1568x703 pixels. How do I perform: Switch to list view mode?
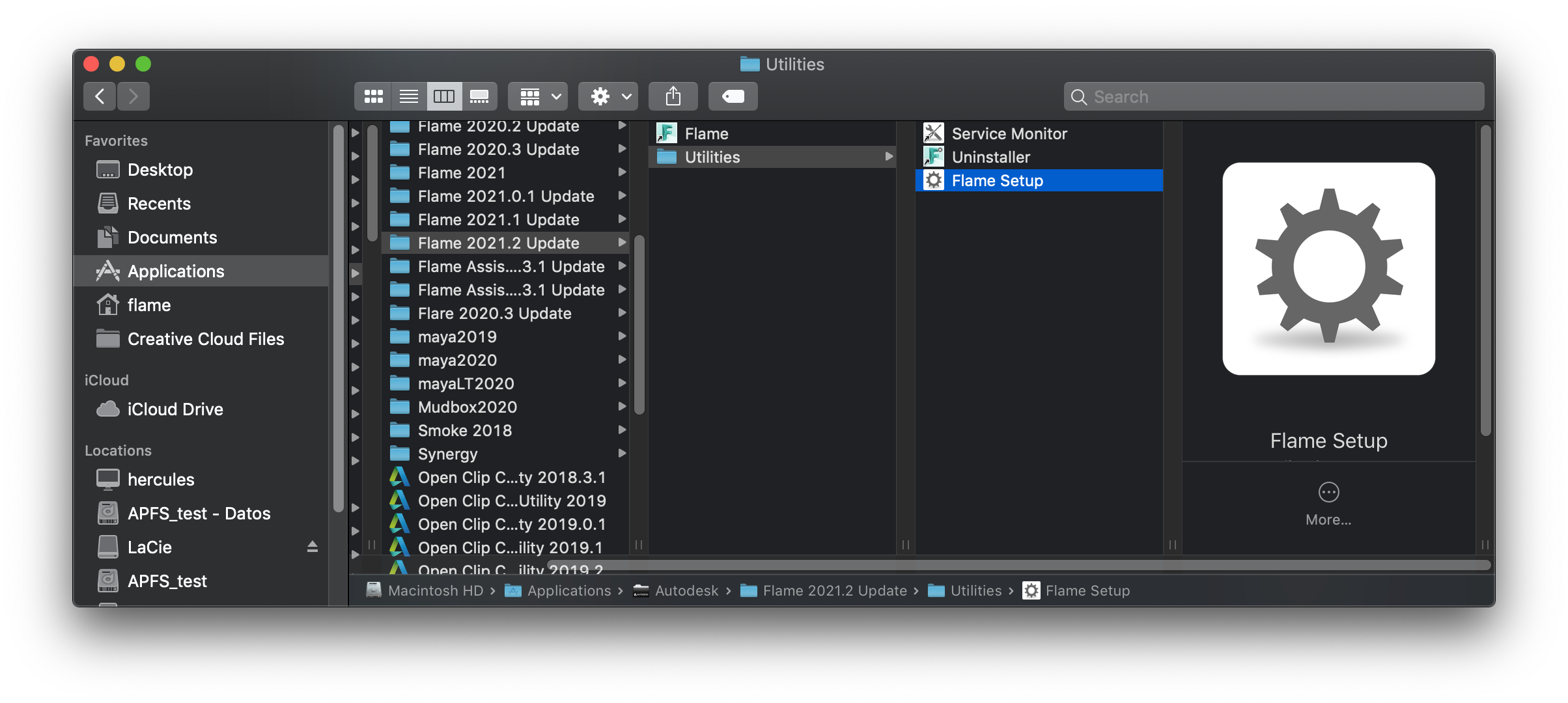pos(409,96)
